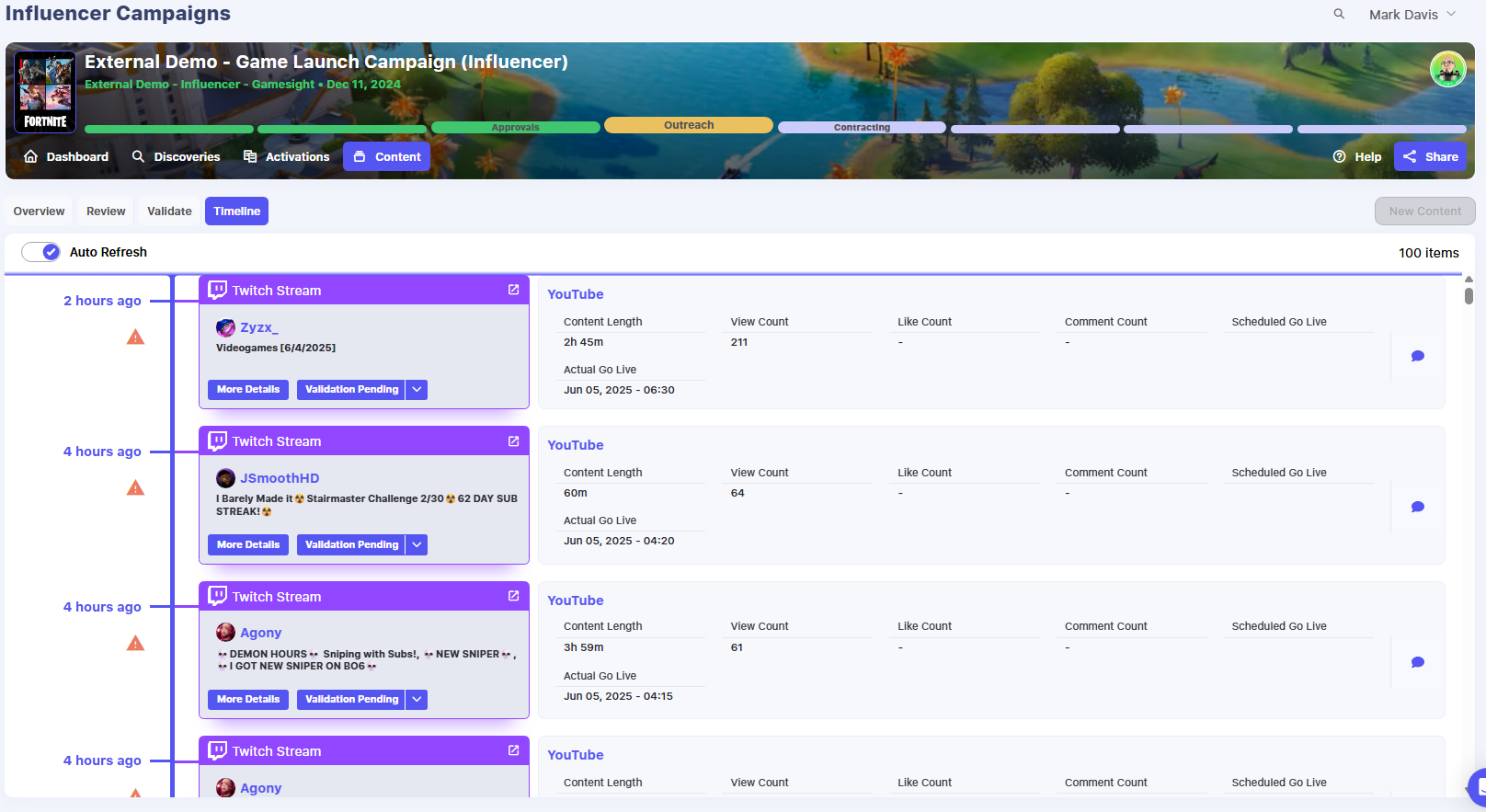Viewport: 1486px width, 812px height.
Task: Click the Fortnite campaign thumbnail
Action: tap(45, 92)
